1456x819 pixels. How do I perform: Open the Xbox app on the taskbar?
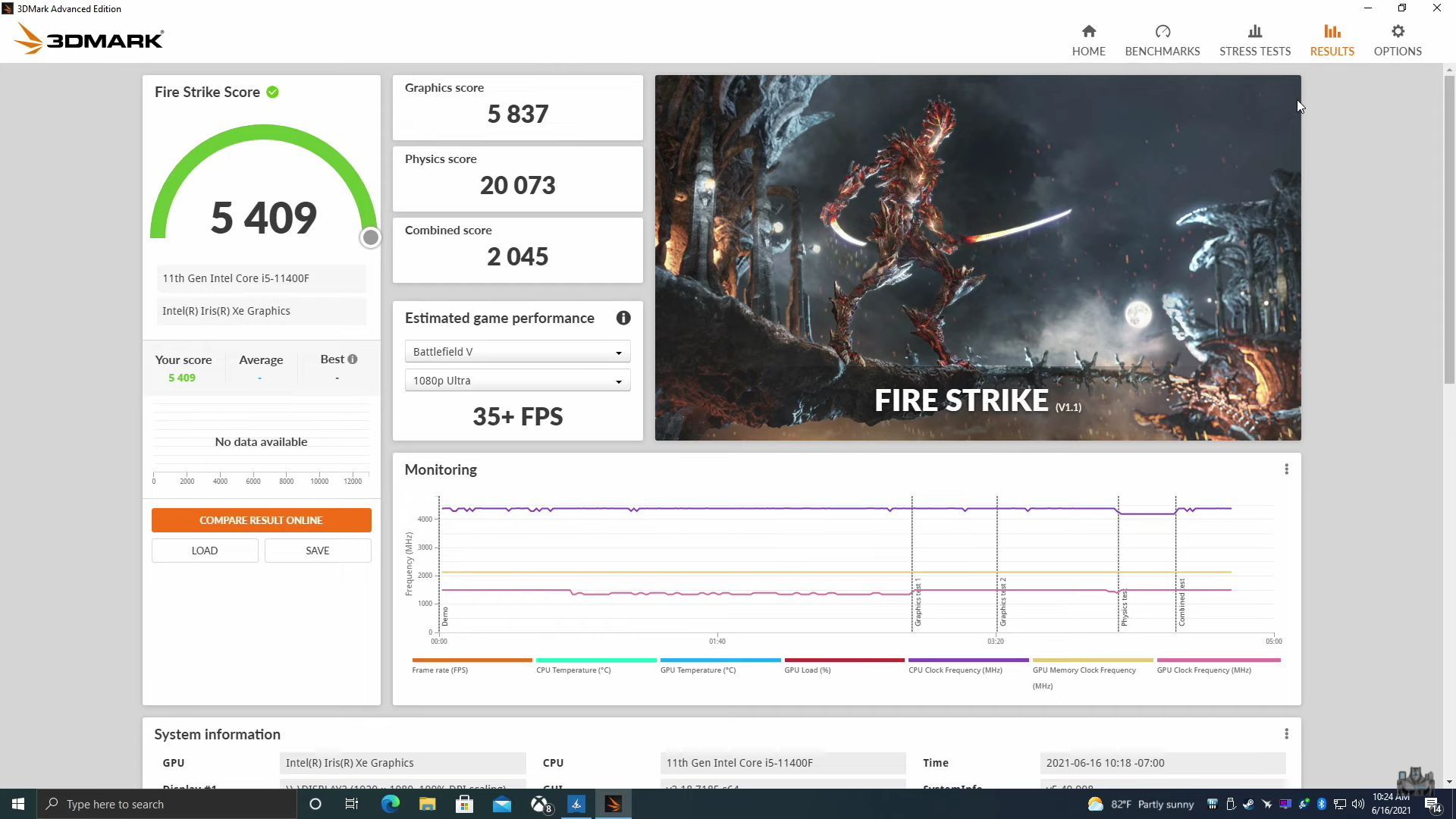tap(540, 804)
